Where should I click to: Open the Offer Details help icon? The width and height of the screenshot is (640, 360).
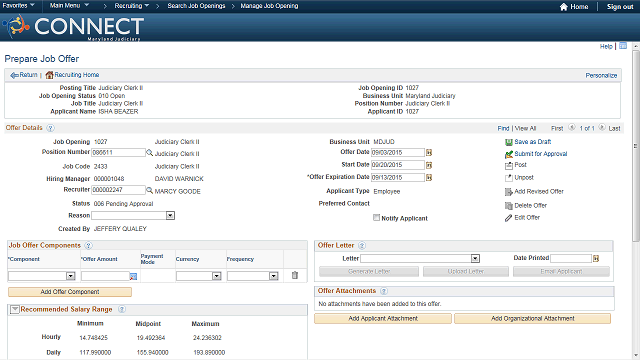pyautogui.click(x=50, y=128)
